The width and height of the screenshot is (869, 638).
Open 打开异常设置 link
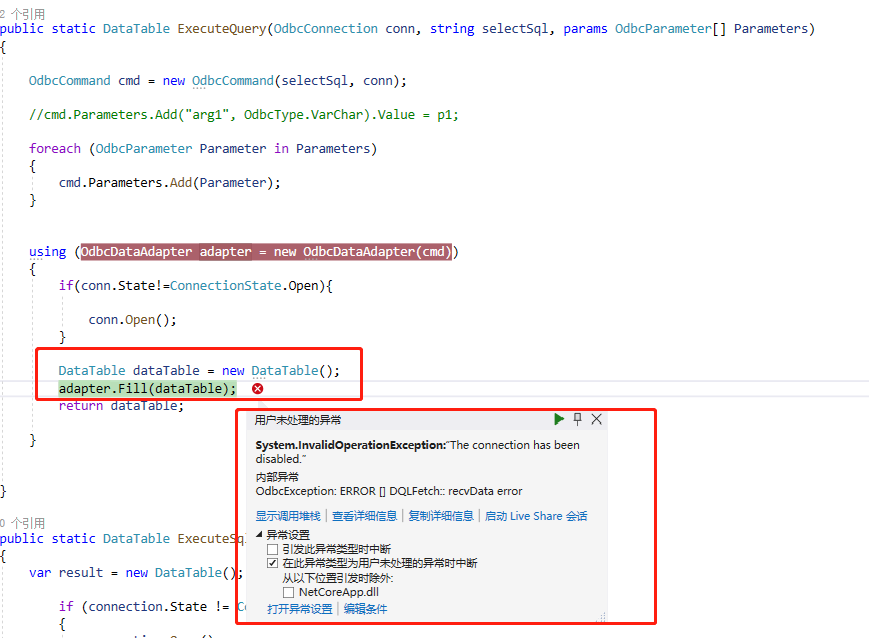pyautogui.click(x=299, y=609)
